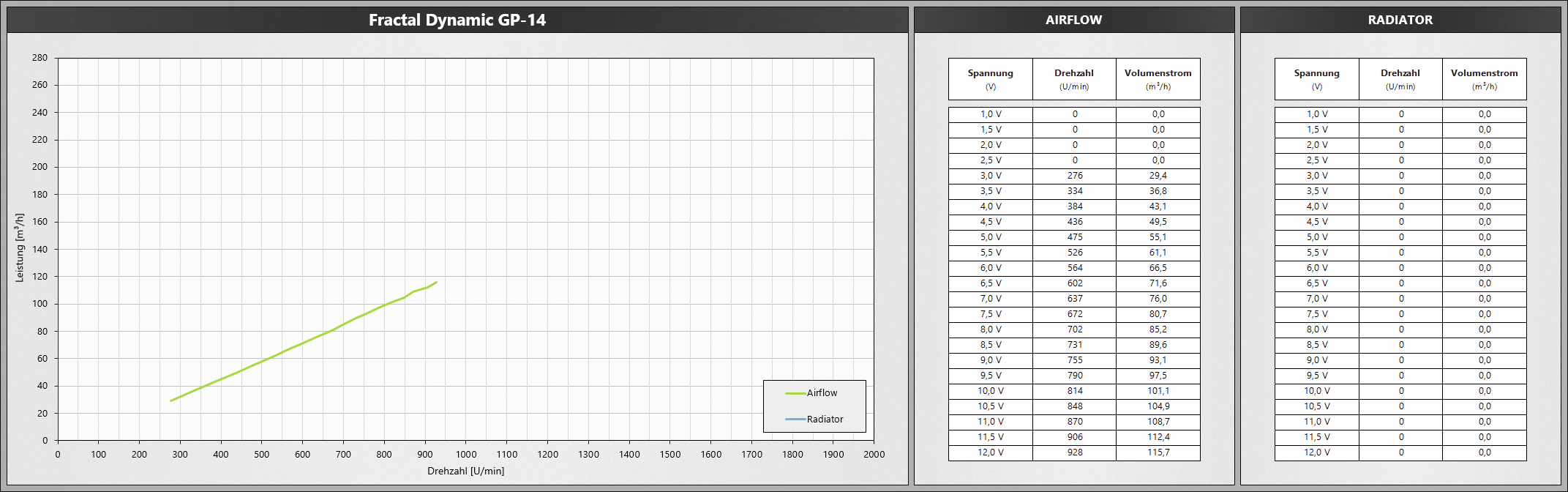Click the Spannung column header in the Radiator table
This screenshot has height=492, width=1568.
click(1317, 79)
